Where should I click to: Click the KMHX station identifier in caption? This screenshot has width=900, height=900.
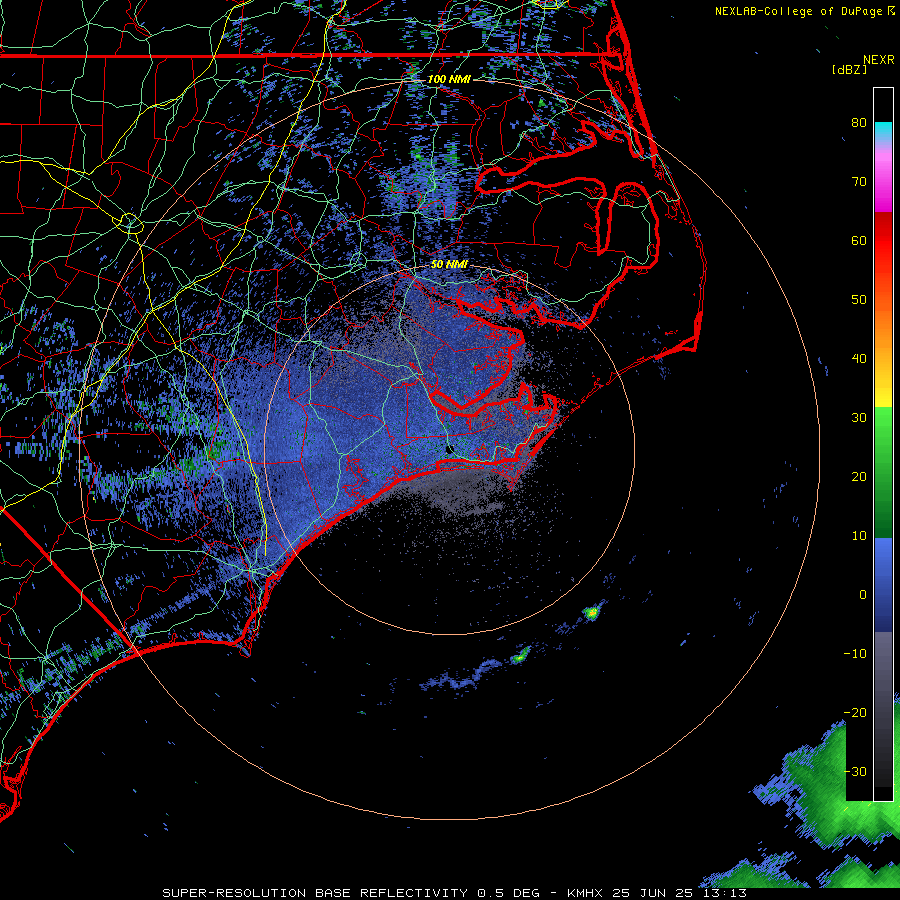[x=584, y=893]
